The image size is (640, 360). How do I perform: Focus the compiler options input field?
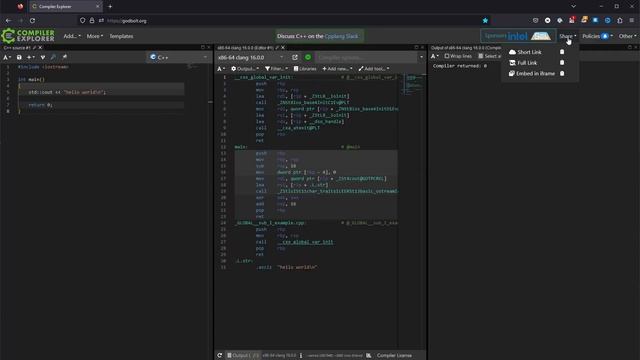tap(367, 58)
